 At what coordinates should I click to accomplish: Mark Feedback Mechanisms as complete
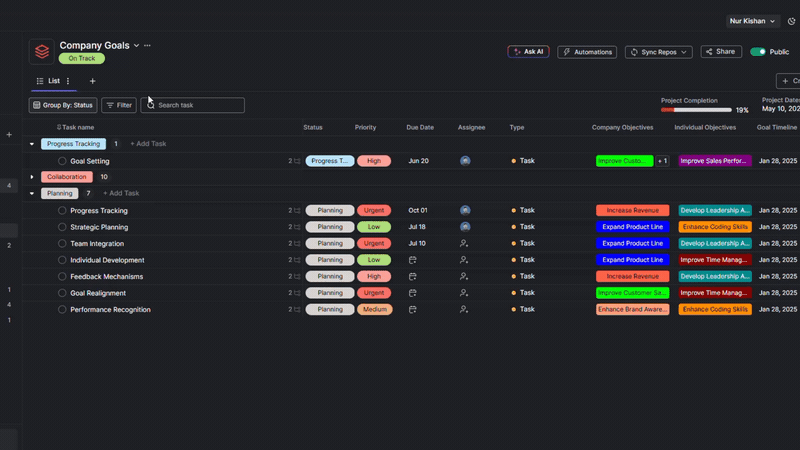point(62,276)
